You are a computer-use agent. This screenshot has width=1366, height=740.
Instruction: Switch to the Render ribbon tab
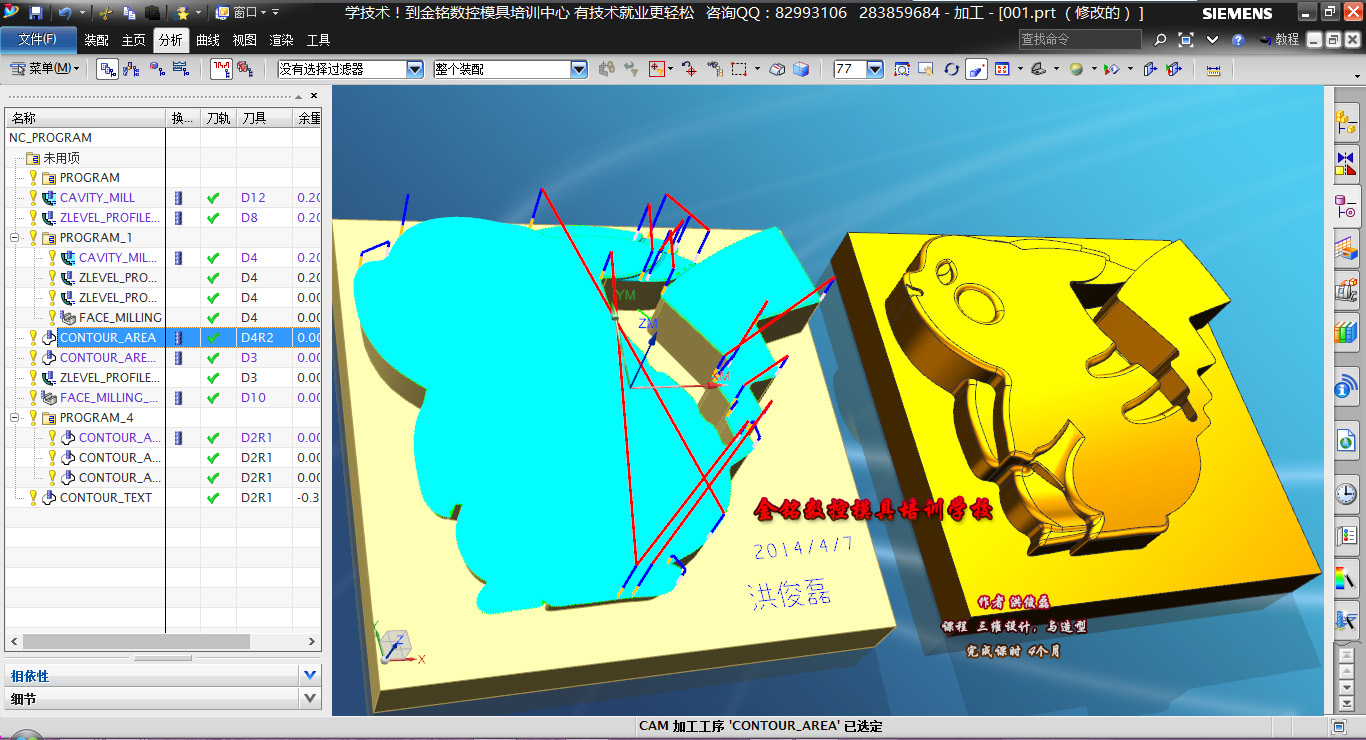(x=281, y=40)
